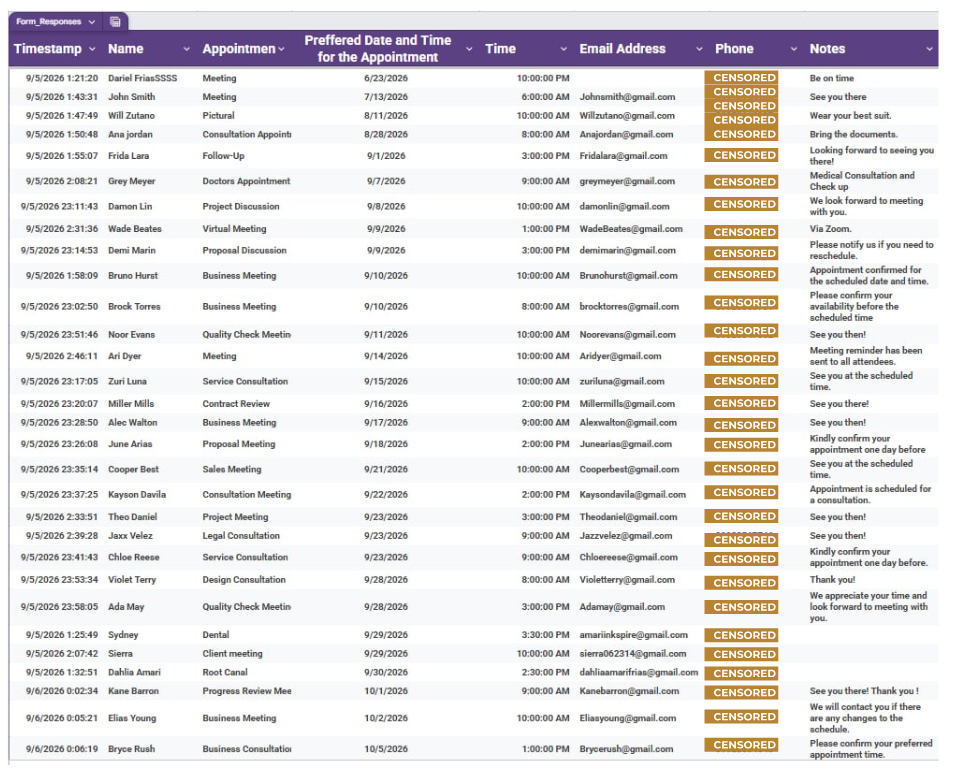Click the name Chloe Reese
This screenshot has height=776, width=962.
[134, 558]
